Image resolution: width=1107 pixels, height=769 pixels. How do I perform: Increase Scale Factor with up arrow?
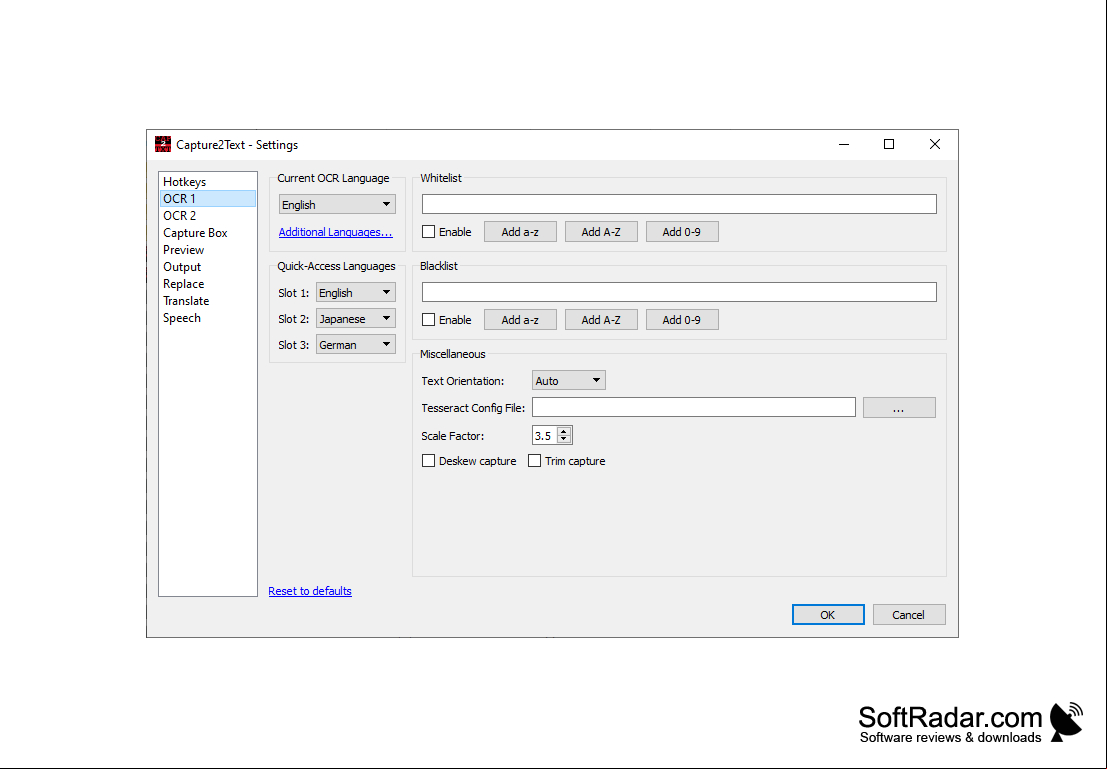pyautogui.click(x=563, y=431)
